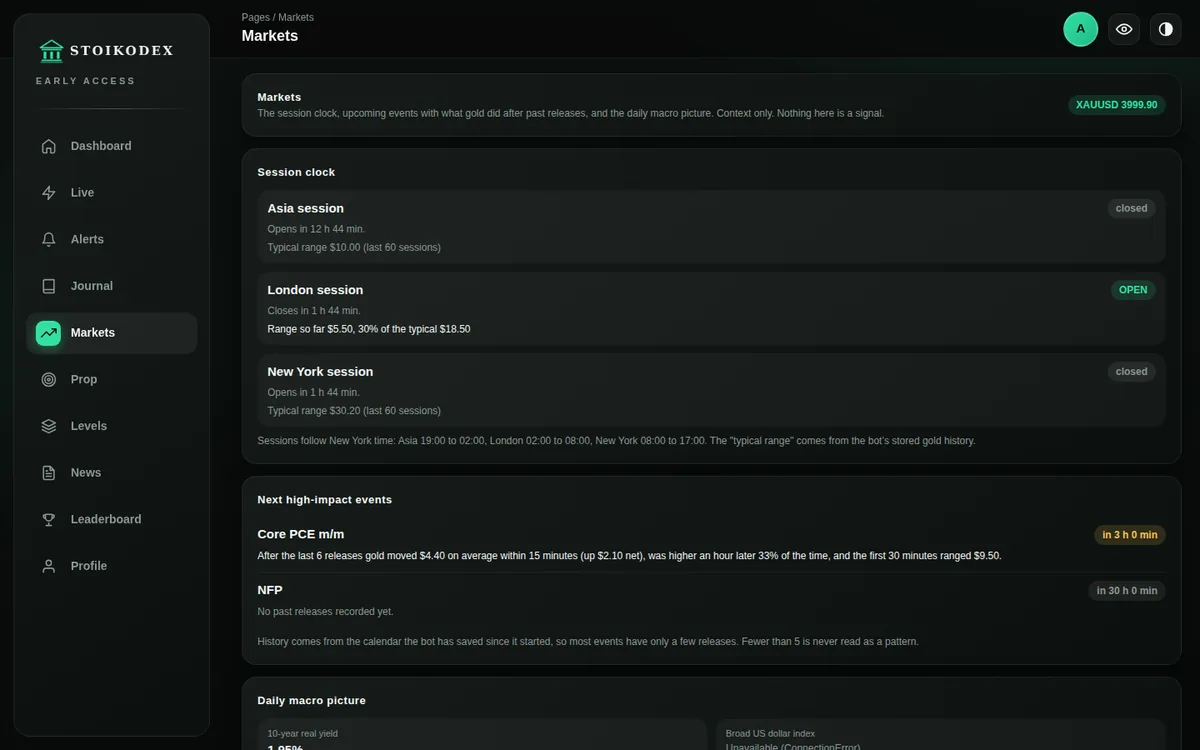Image resolution: width=1200 pixels, height=750 pixels.
Task: Click the green Markets trend icon
Action: tap(49, 333)
